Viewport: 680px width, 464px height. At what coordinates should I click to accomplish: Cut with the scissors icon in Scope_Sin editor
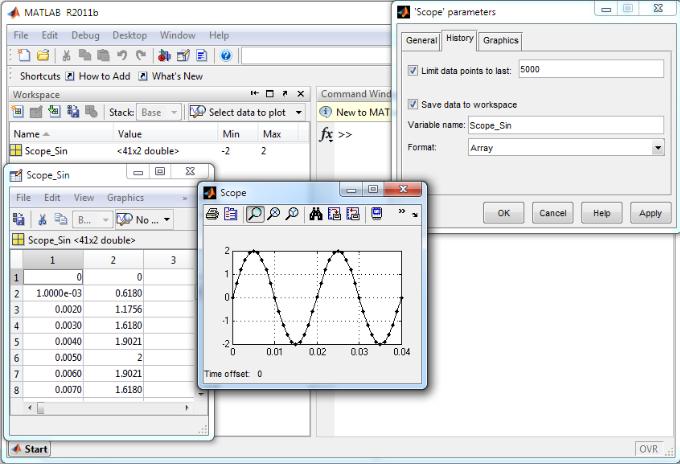point(42,219)
